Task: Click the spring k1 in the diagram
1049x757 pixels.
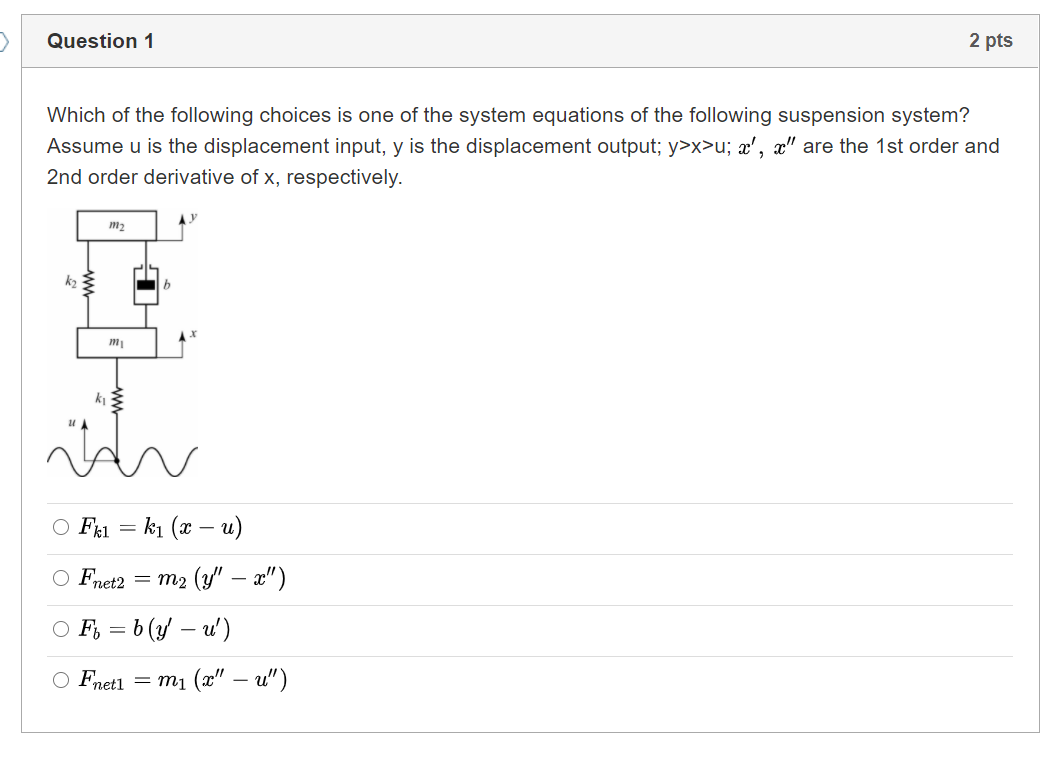Action: (x=116, y=398)
